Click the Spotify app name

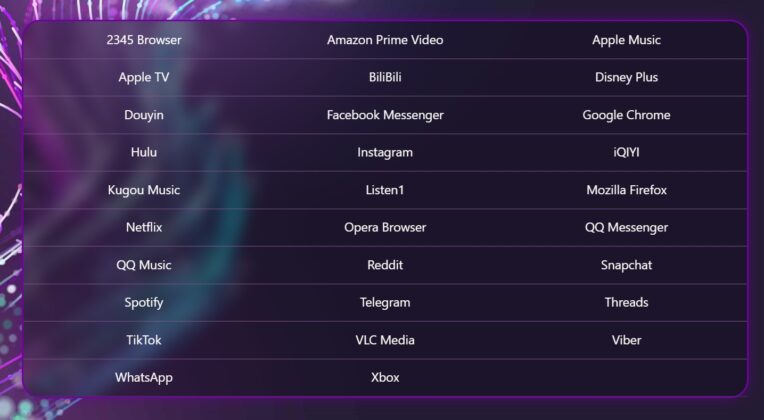(x=144, y=302)
